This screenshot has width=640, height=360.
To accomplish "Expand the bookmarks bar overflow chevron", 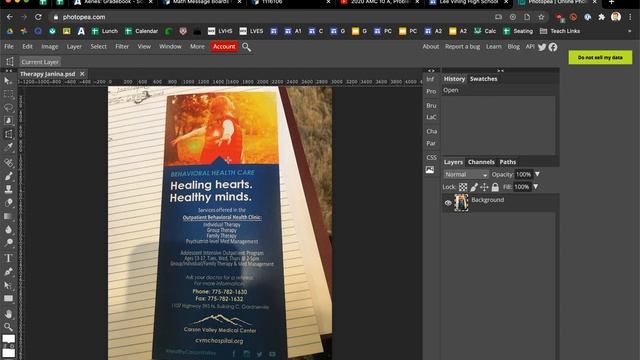I will [629, 31].
